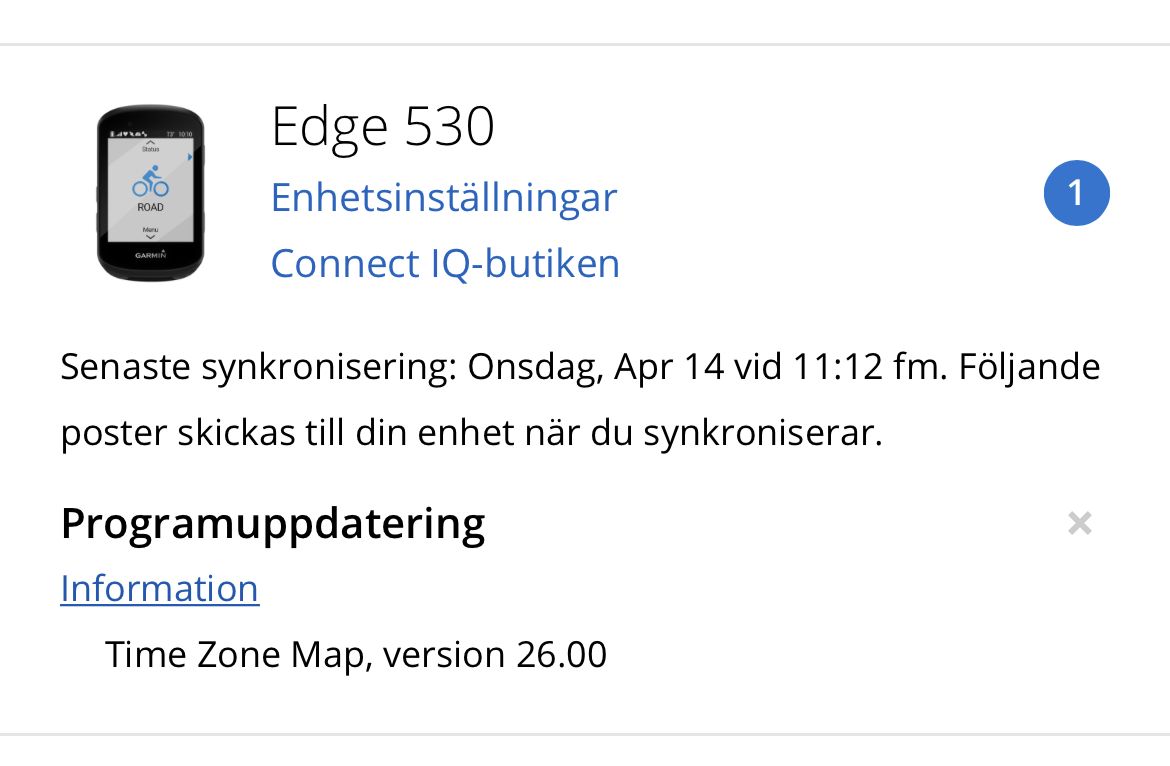Dismiss the Programuppdatering item with the X

coord(1079,523)
